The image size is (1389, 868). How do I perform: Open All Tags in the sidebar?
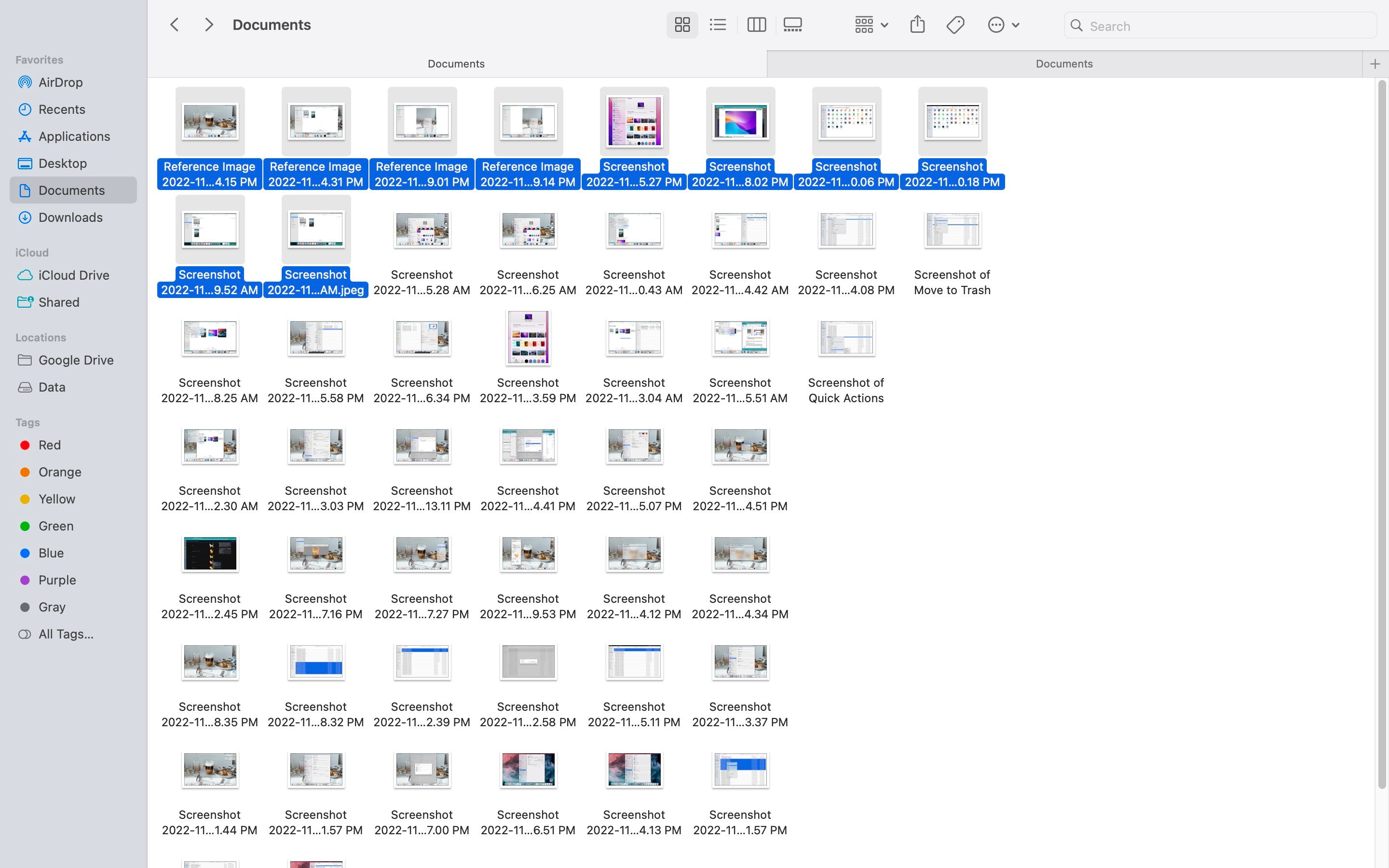pos(66,634)
